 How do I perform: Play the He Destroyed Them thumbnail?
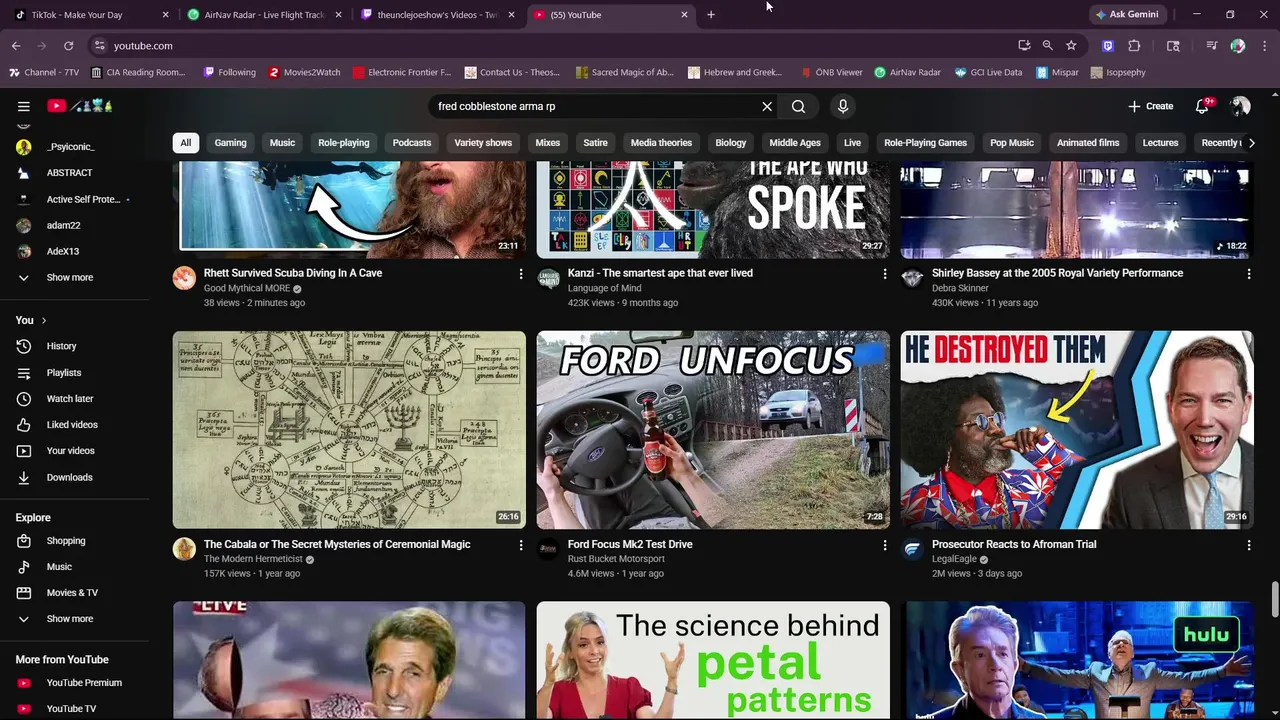1077,430
